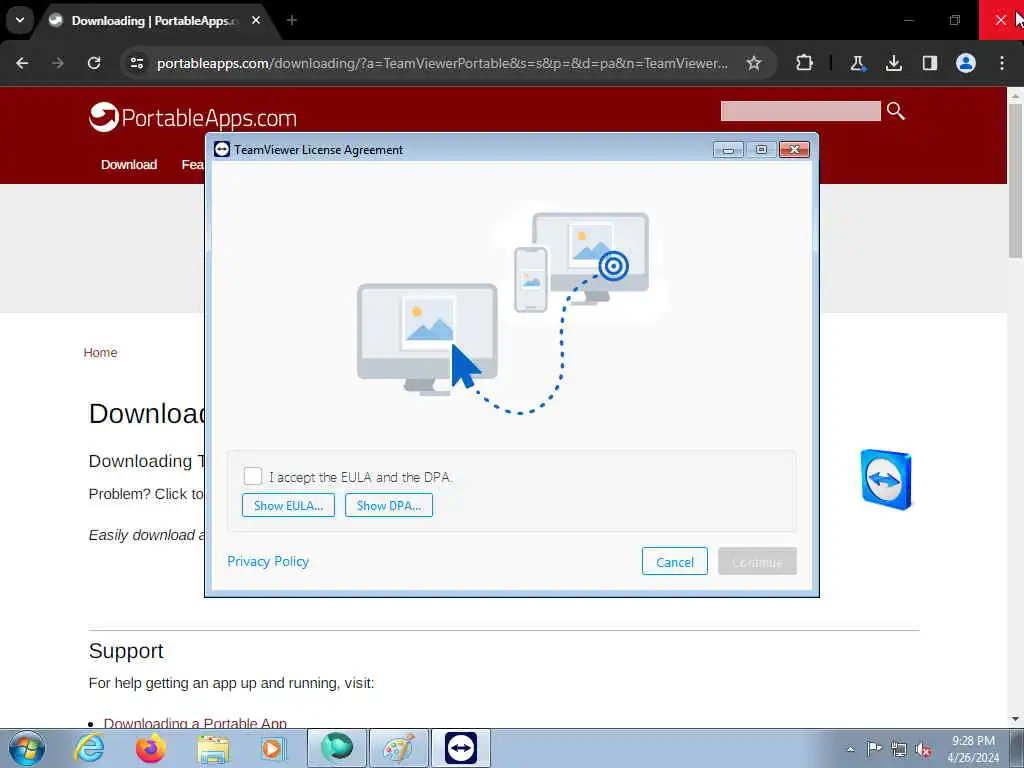
Task: Click the PortableApps.com logo
Action: (193, 118)
